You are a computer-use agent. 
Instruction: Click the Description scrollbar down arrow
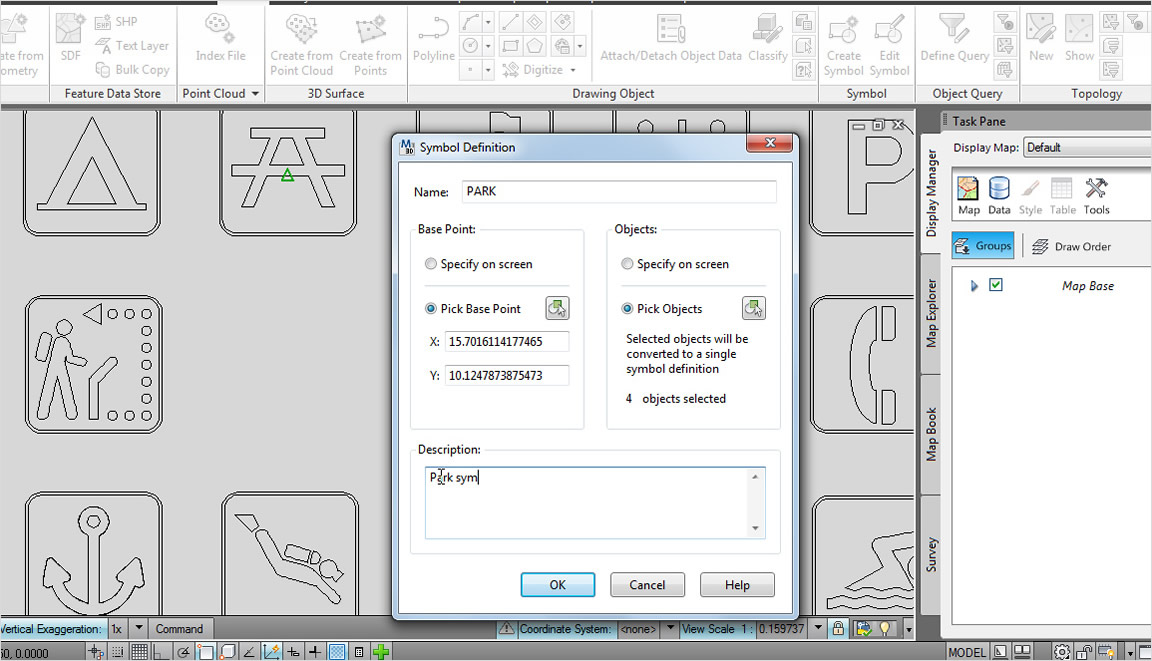point(755,529)
